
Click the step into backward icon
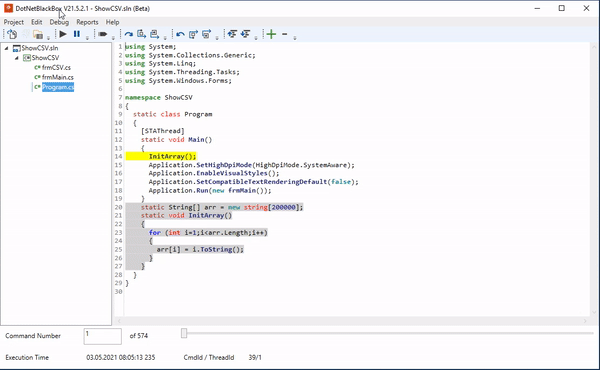[x=193, y=34]
